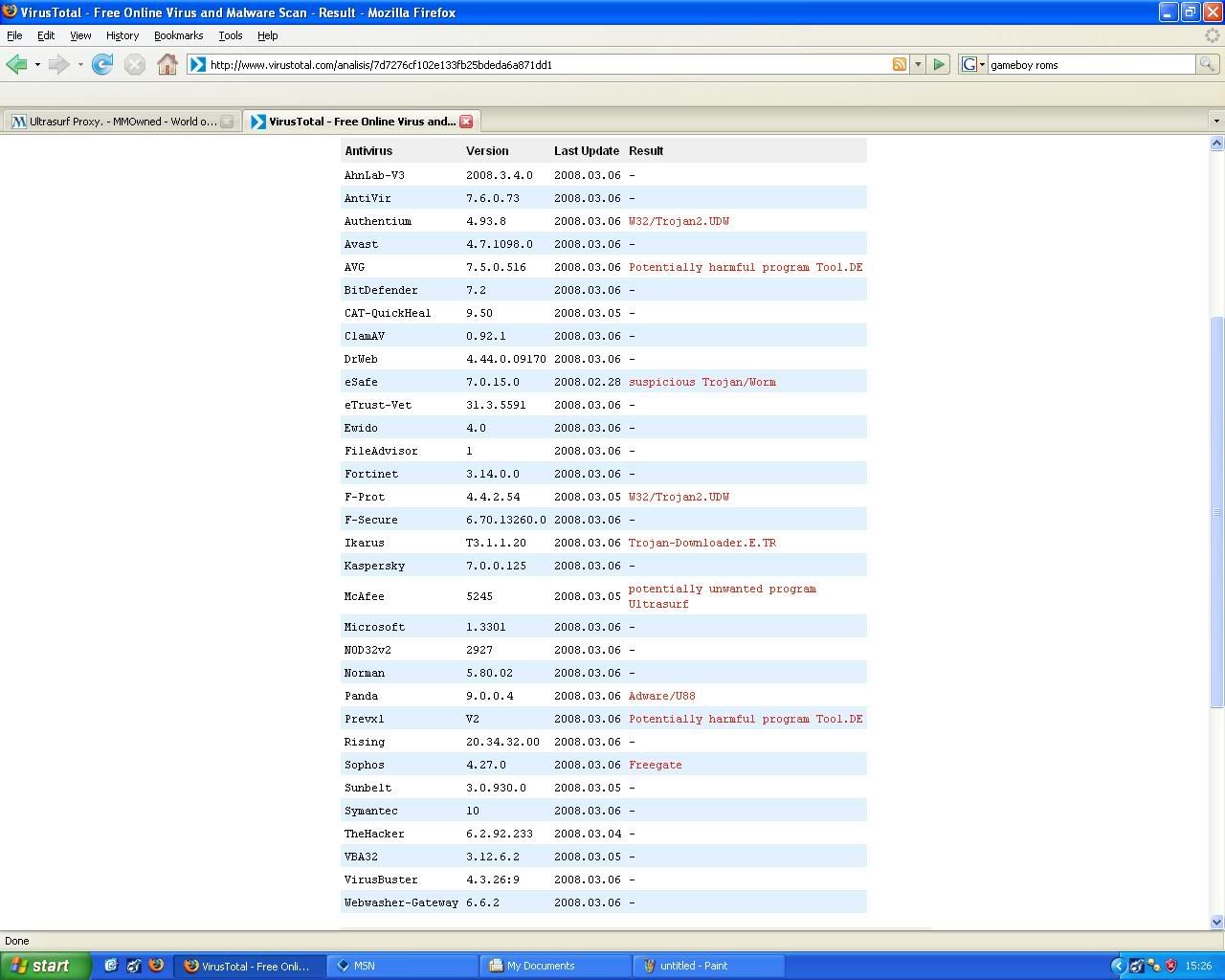This screenshot has height=980, width=1225.
Task: Click Panda result Adware/U88
Action: point(662,696)
